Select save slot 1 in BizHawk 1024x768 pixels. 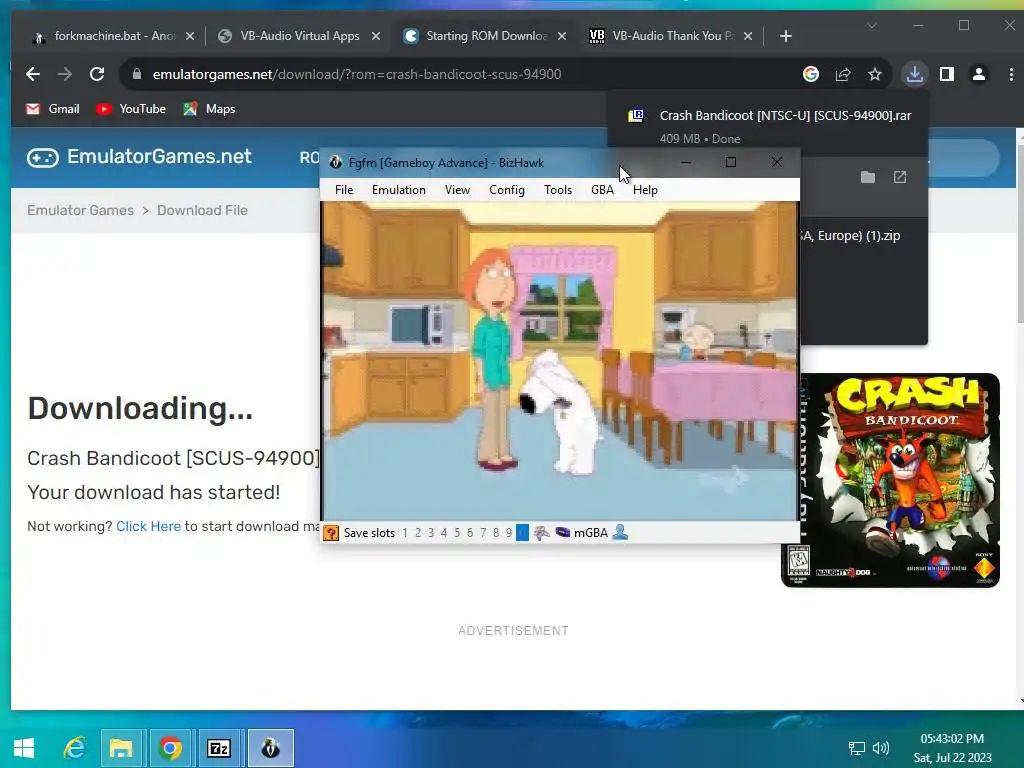(405, 533)
